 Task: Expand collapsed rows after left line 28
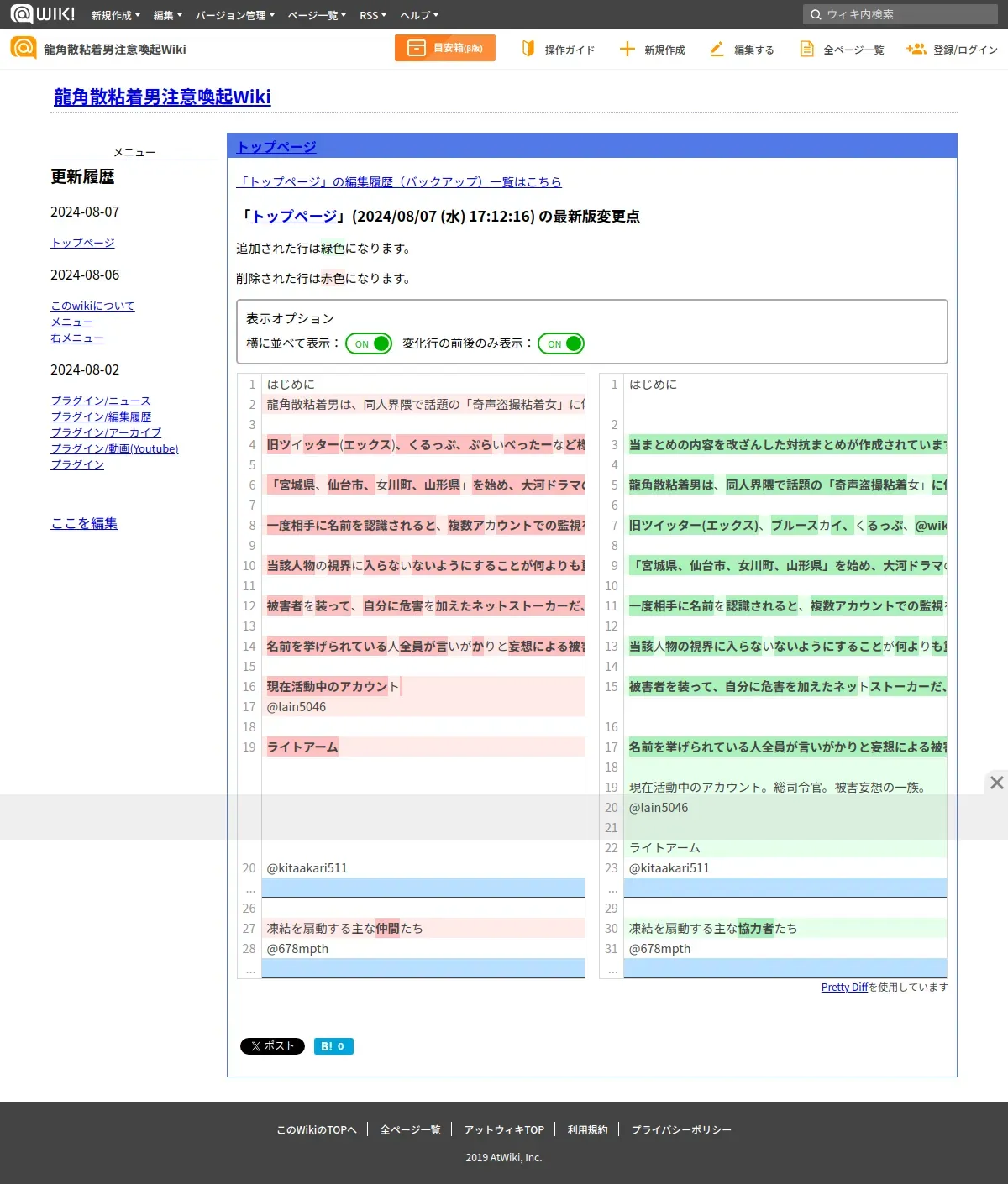[x=423, y=968]
